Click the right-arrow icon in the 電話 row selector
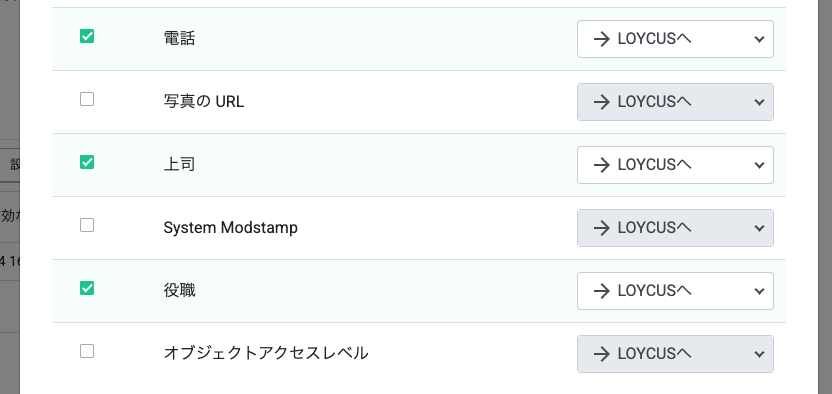Screen dimensions: 832x394 [601, 39]
